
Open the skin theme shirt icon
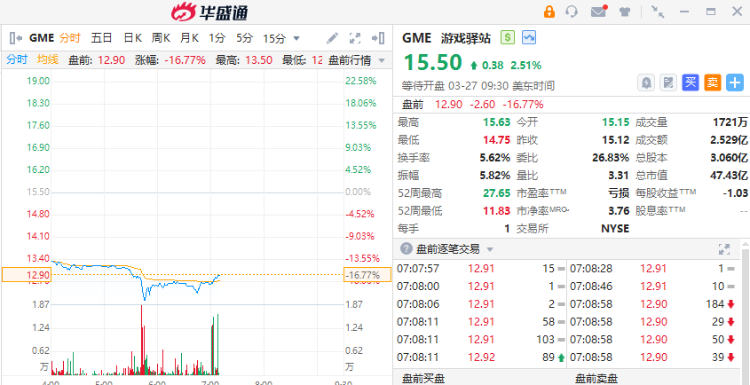(x=625, y=12)
